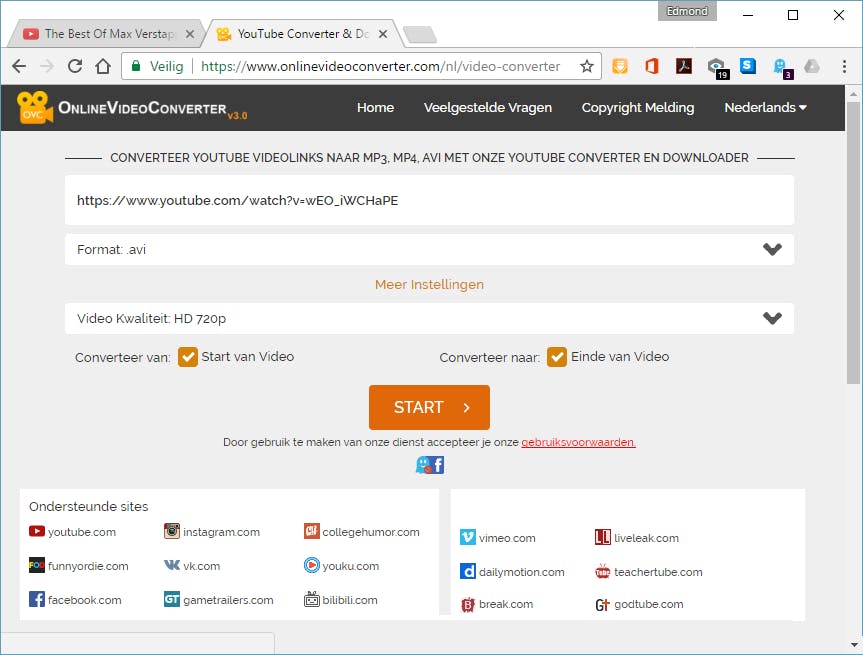Click the GodTube Gt icon
The image size is (863, 655).
click(603, 605)
